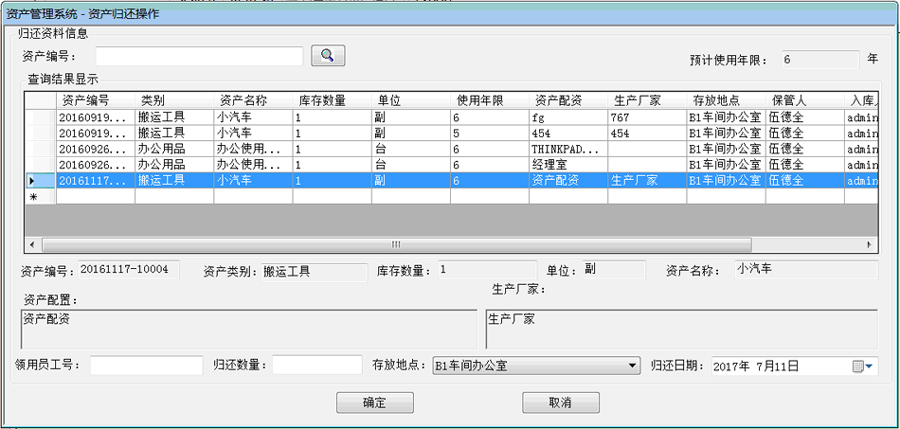Screen dimensions: 900x429
Task: Click the 存放地点 column header
Action: pyautogui.click(x=725, y=101)
